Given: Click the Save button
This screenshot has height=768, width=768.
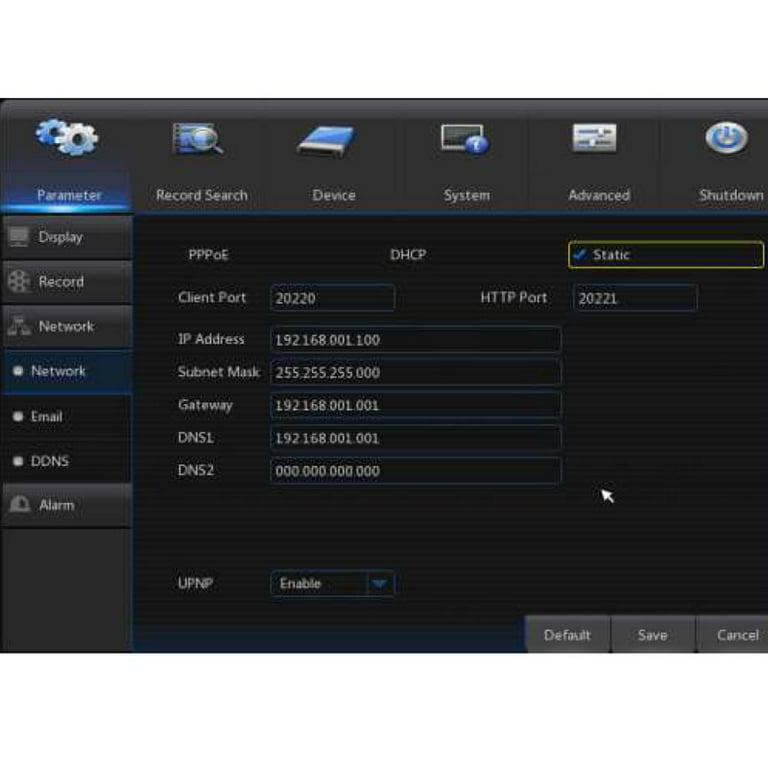Looking at the screenshot, I should (652, 635).
